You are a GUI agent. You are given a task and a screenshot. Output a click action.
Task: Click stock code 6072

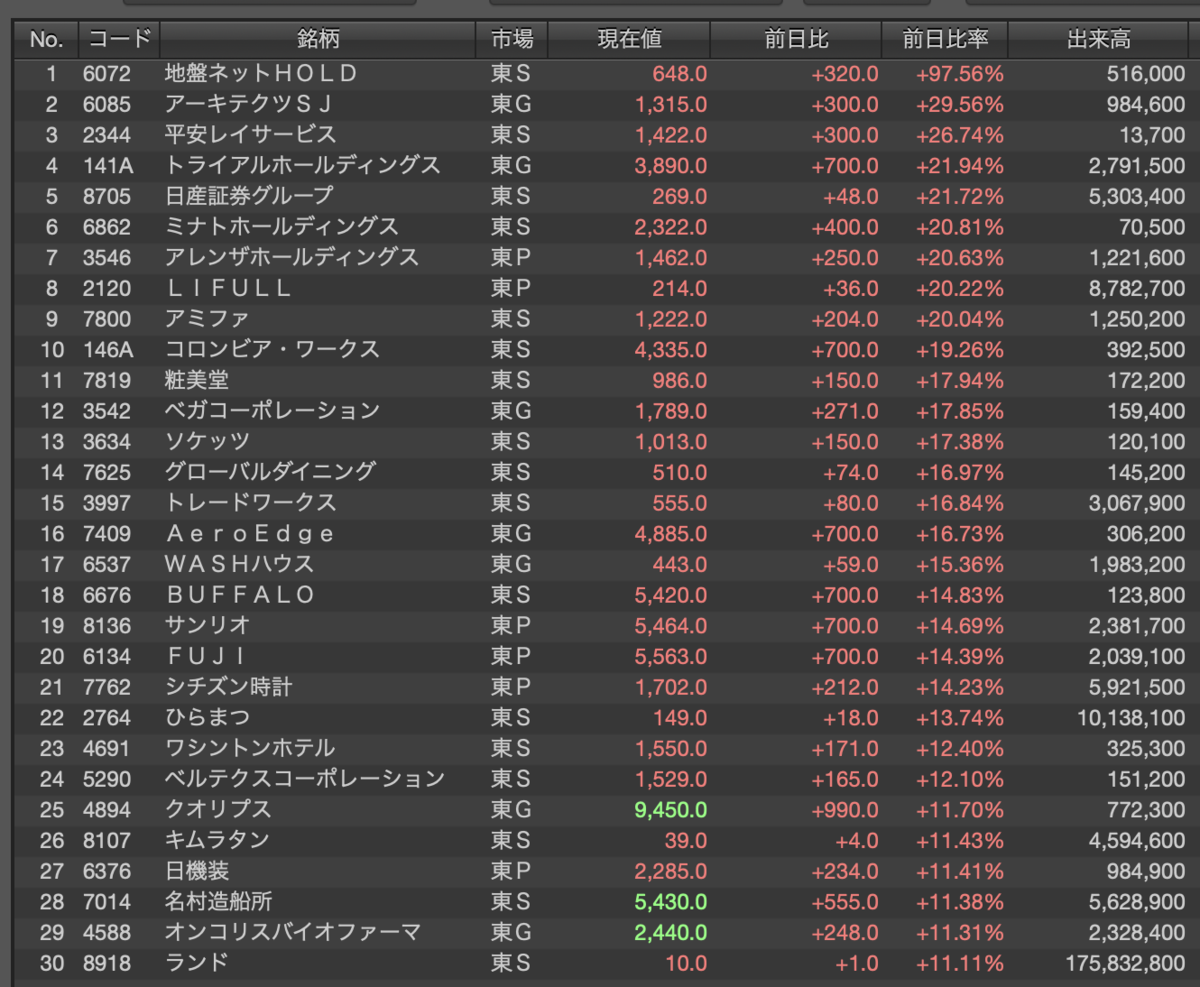click(x=106, y=74)
